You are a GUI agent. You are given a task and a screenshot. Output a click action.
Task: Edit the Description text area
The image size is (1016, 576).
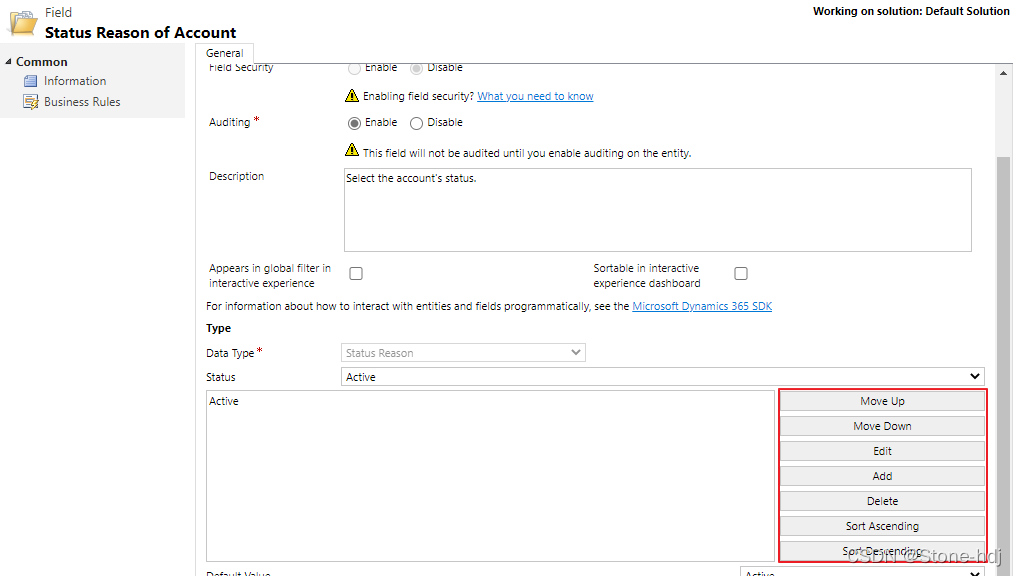click(x=655, y=210)
